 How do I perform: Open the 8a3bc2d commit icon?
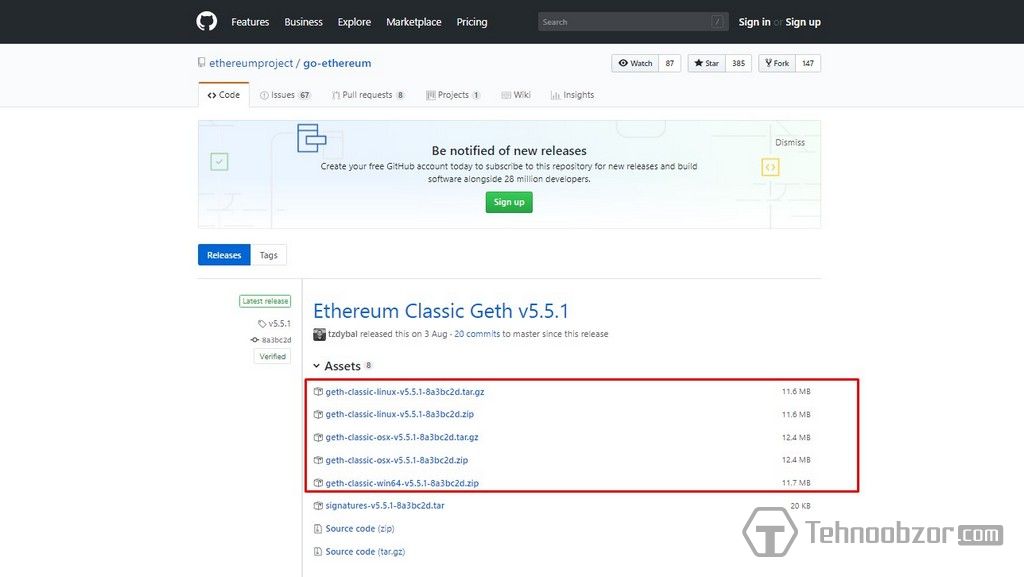[x=255, y=340]
